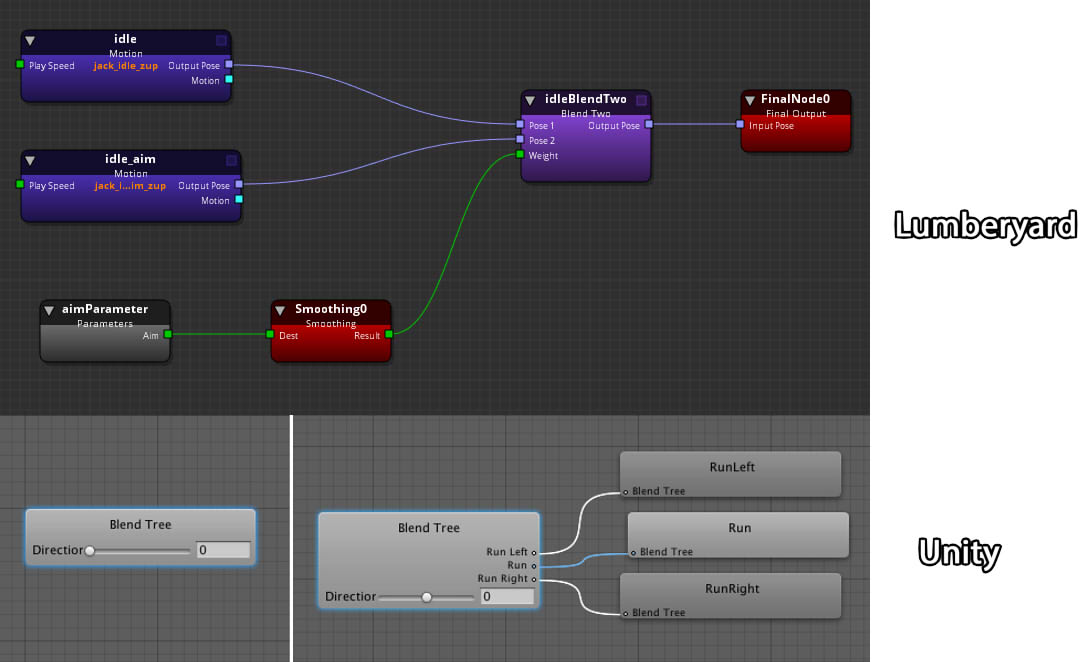Viewport: 1081px width, 662px height.
Task: Click the Play Speed input port on idle_aim node
Action: (x=20, y=184)
